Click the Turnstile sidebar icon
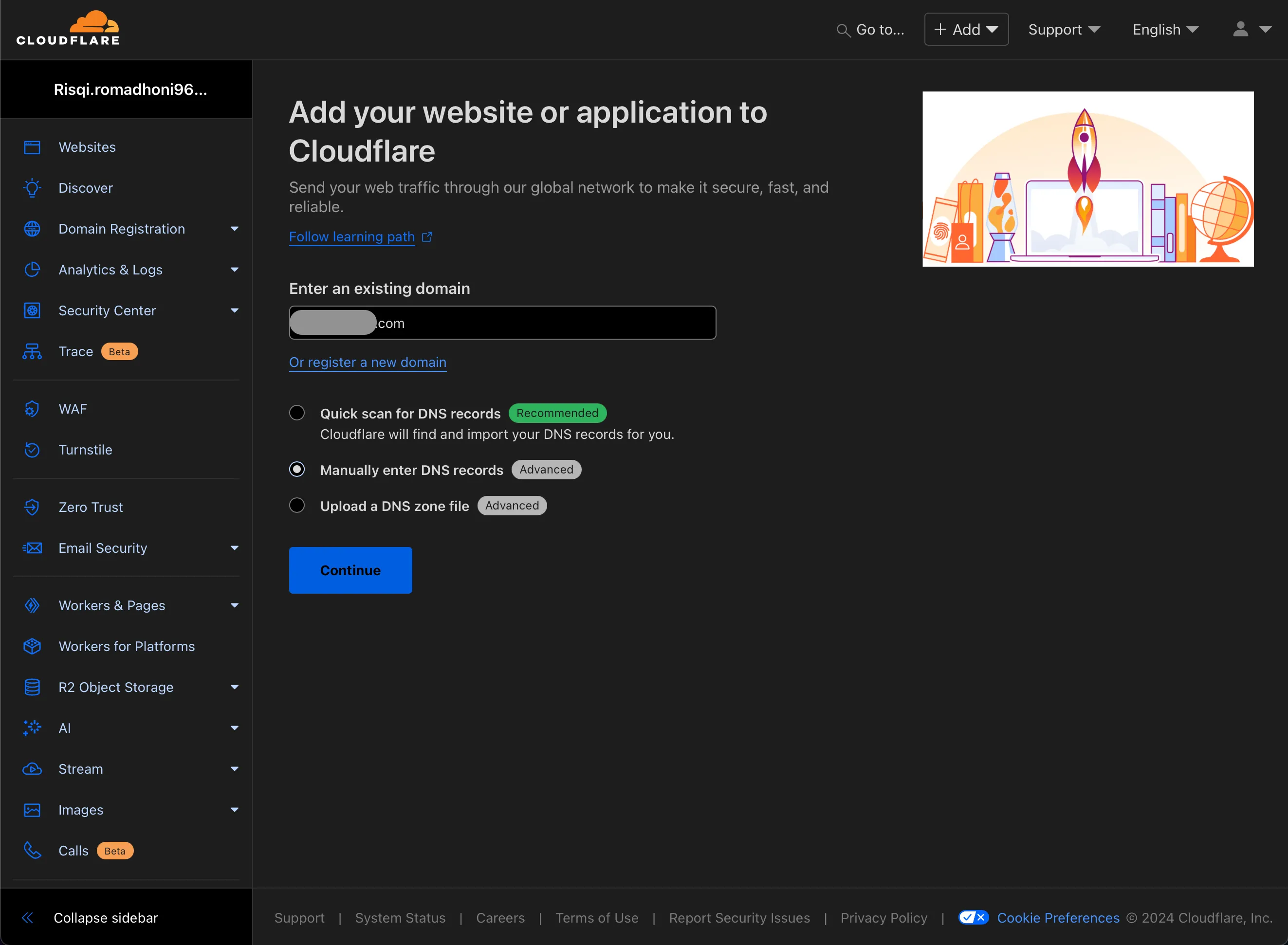1288x945 pixels. point(33,449)
